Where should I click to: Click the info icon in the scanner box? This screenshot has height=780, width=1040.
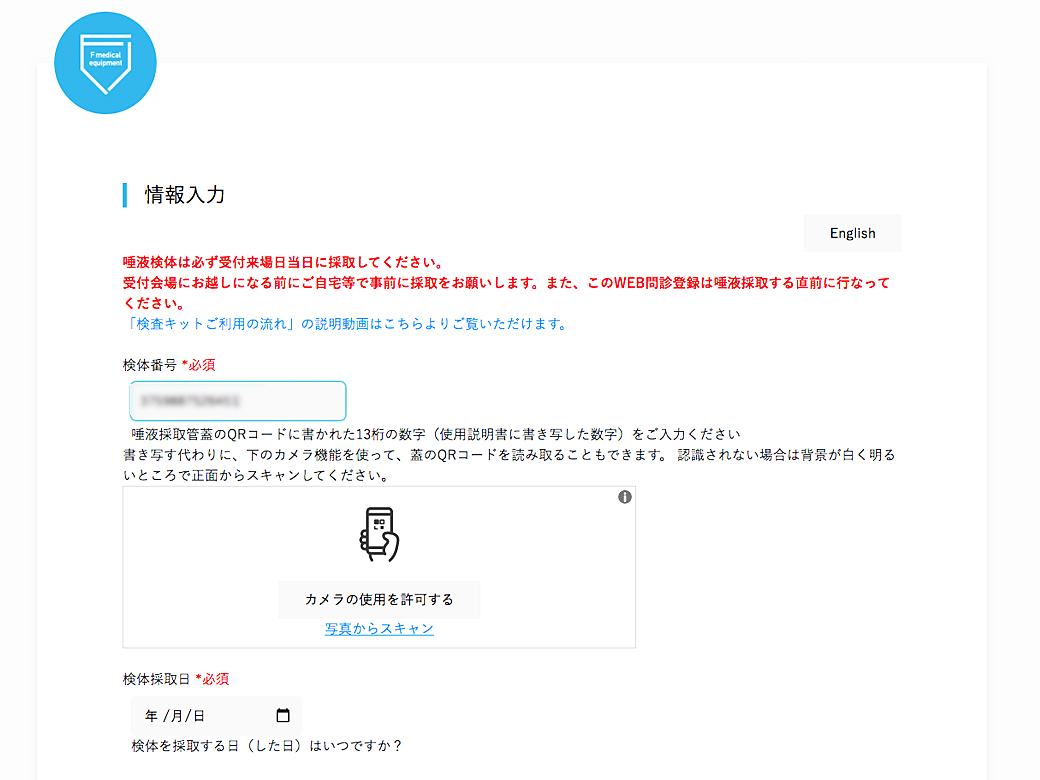tap(625, 497)
